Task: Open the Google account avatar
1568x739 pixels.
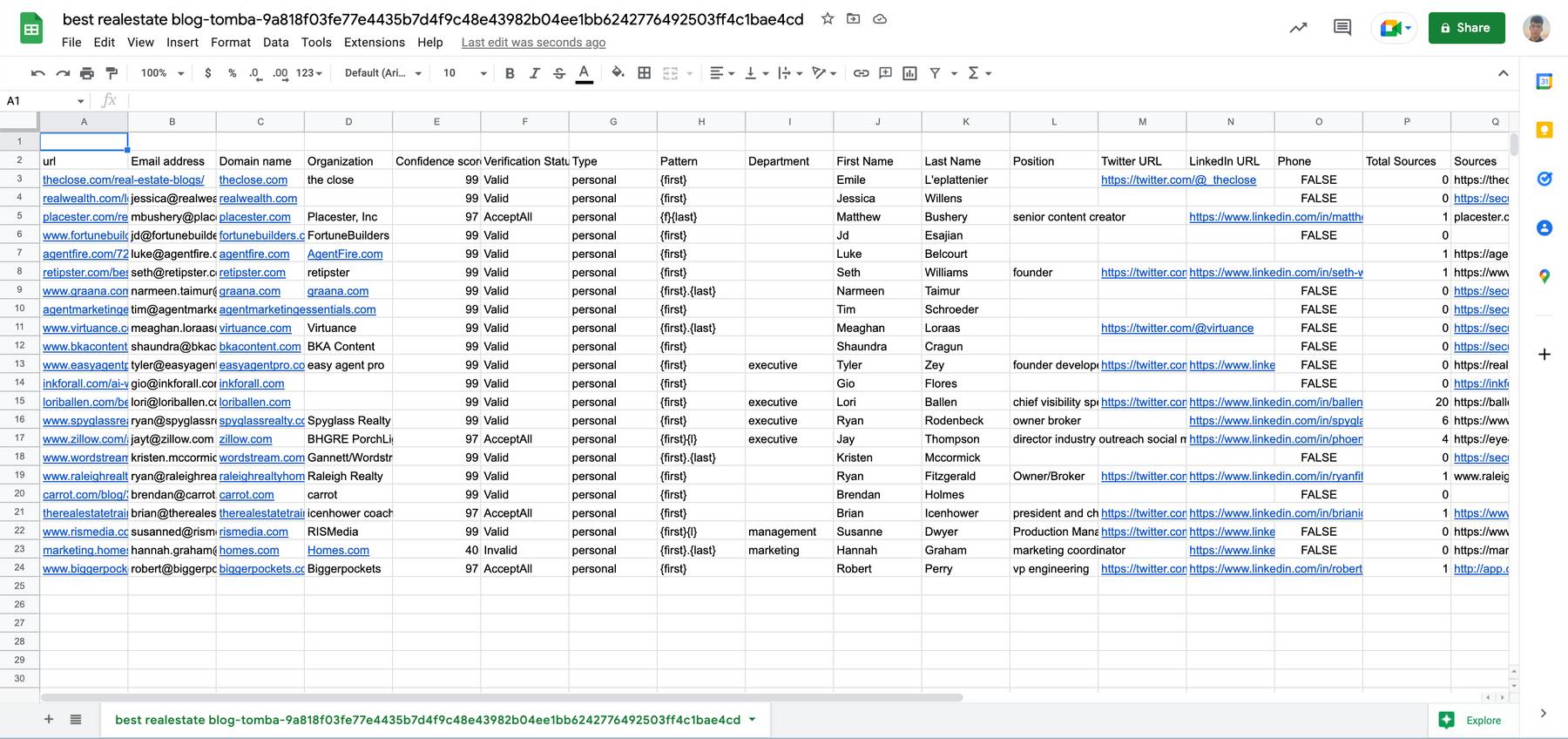Action: pos(1536,28)
